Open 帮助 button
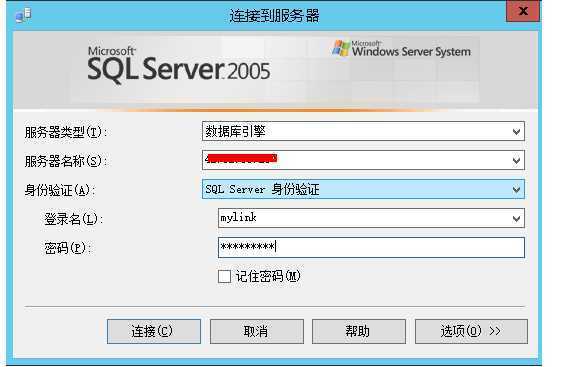The width and height of the screenshot is (580, 367). (359, 331)
